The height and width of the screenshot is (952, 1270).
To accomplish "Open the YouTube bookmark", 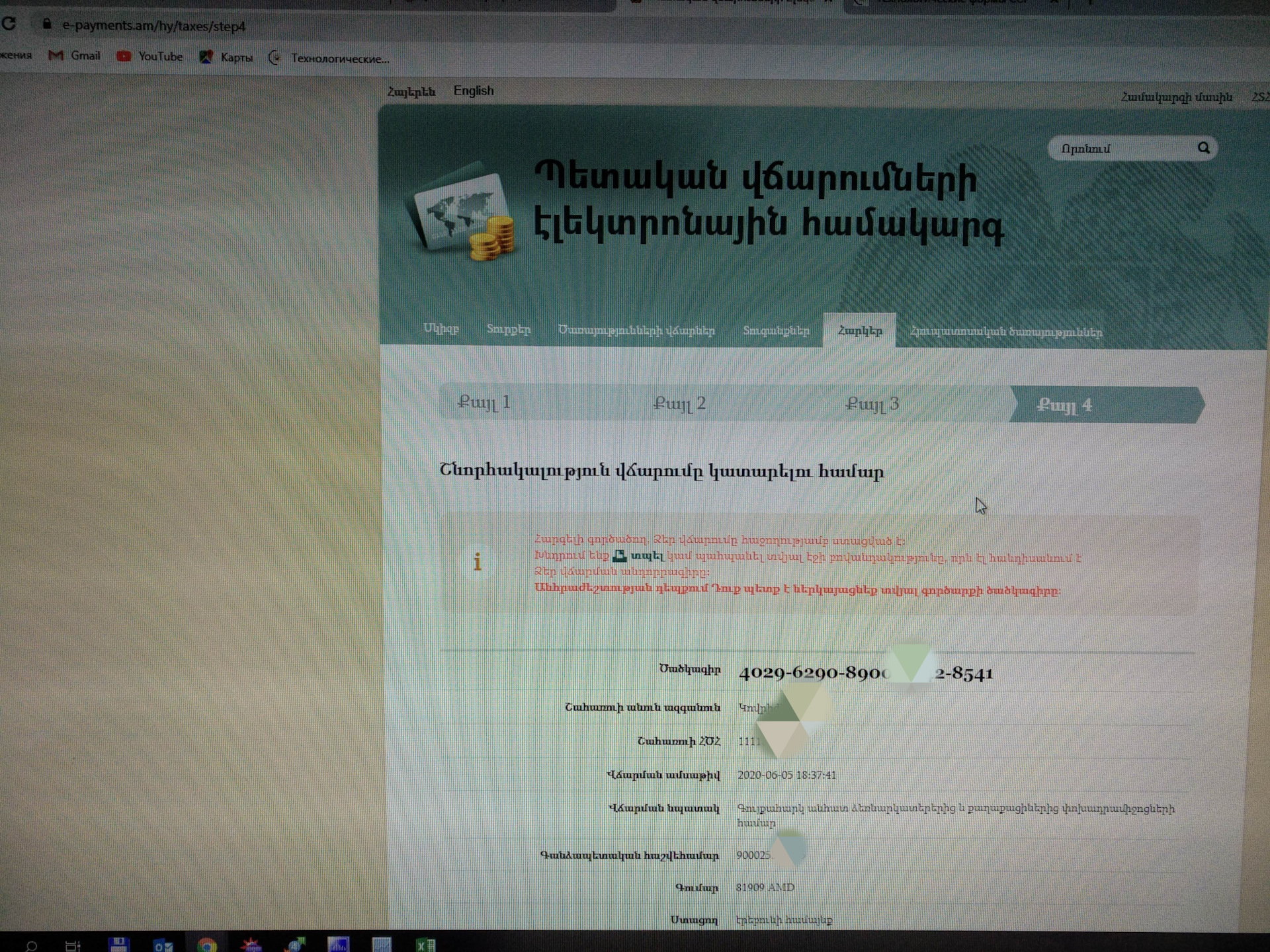I will 150,57.
